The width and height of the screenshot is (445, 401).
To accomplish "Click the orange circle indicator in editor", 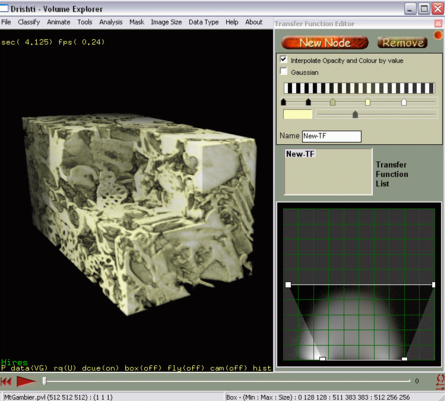I will (438, 35).
